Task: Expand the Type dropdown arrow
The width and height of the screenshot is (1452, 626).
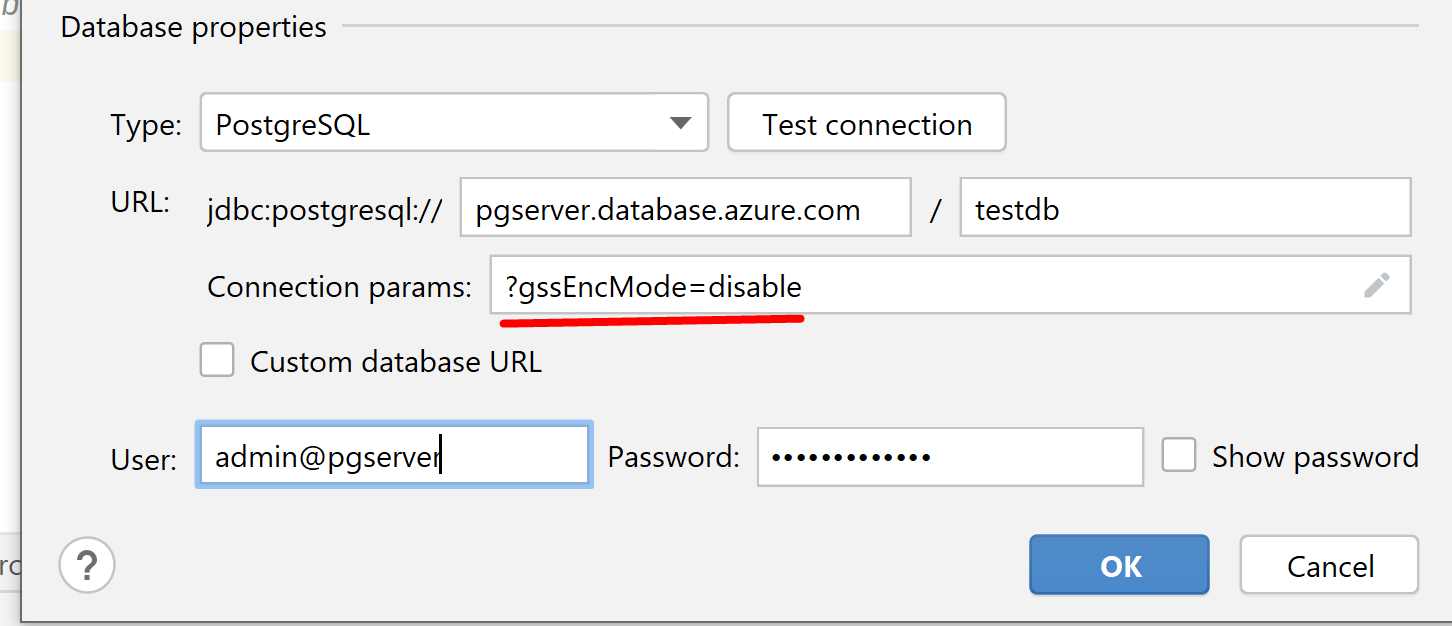Action: 681,124
